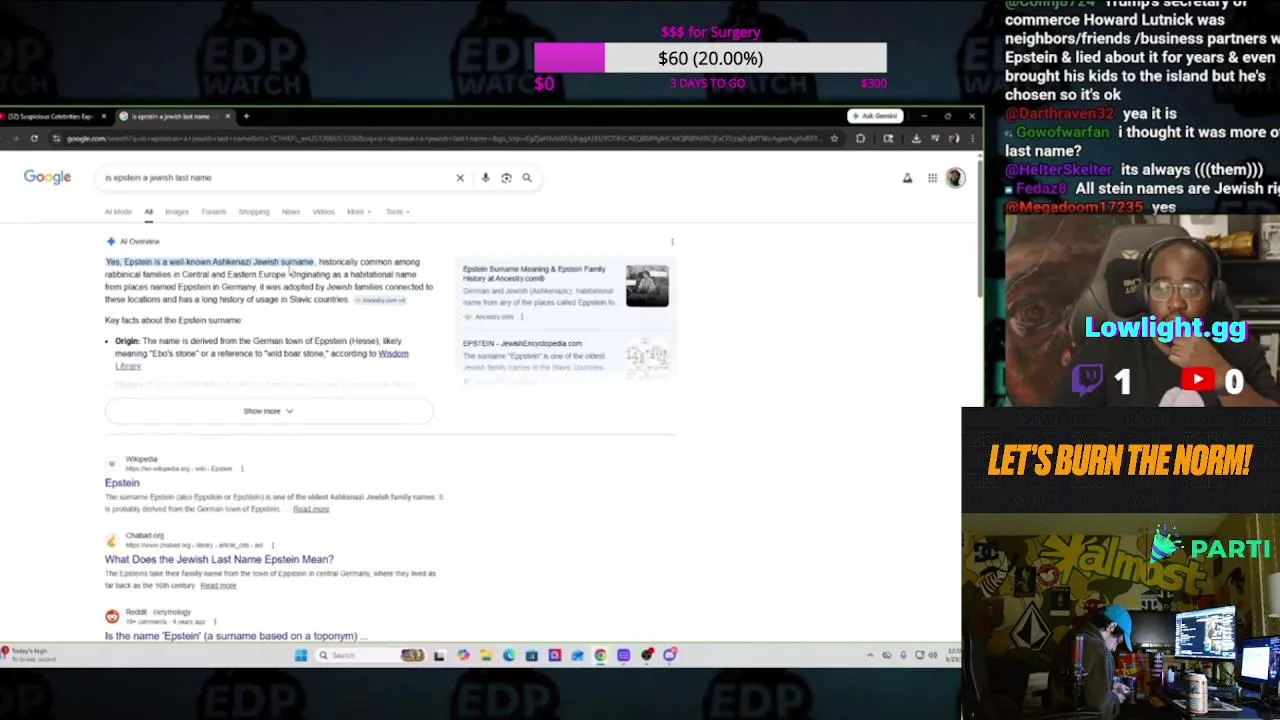Open What Does the Jewish Last Name link
This screenshot has width=1280, height=720.
(x=219, y=560)
